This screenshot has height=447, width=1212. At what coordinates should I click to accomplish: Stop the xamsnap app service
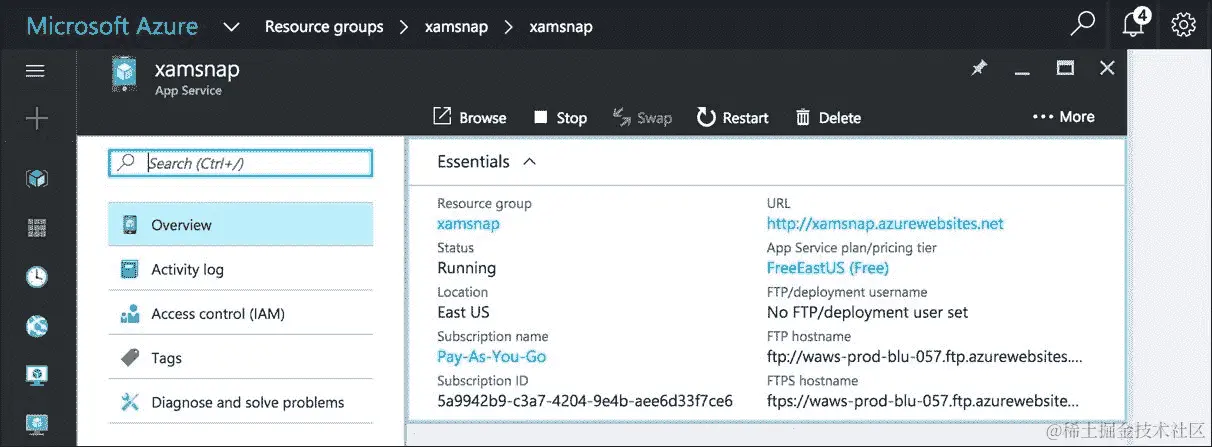[560, 117]
